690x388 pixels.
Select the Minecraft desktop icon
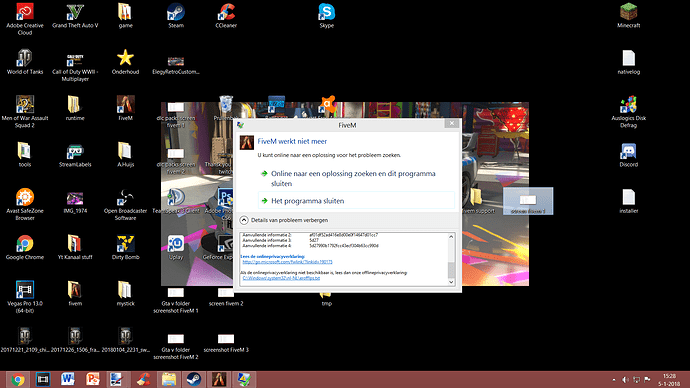tap(628, 16)
